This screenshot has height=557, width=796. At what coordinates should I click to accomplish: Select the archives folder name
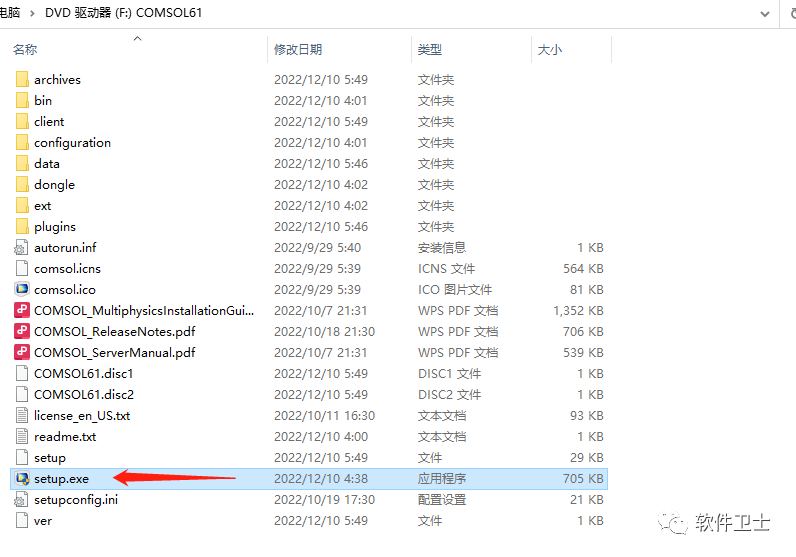57,80
